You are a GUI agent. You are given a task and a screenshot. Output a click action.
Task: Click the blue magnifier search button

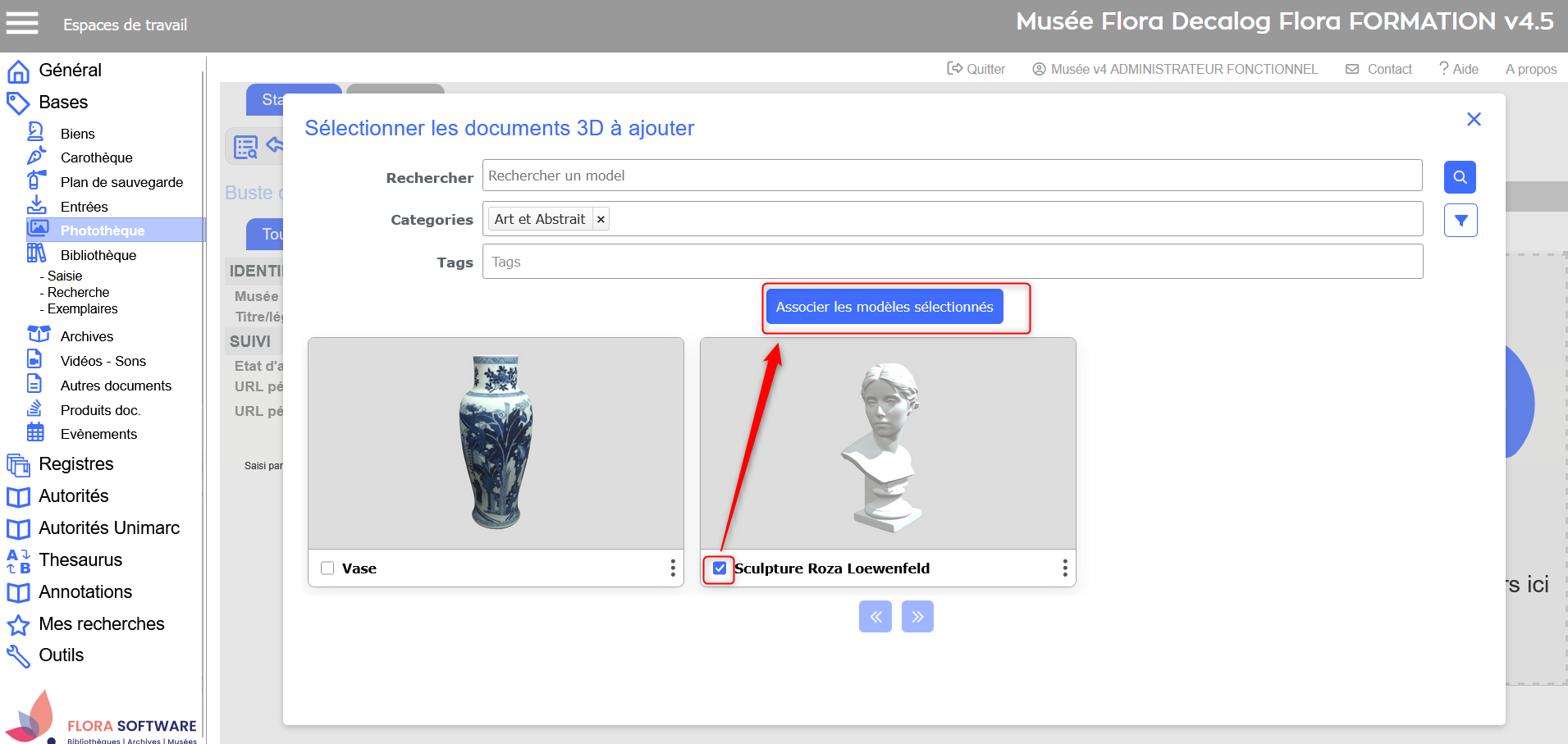pyautogui.click(x=1460, y=177)
